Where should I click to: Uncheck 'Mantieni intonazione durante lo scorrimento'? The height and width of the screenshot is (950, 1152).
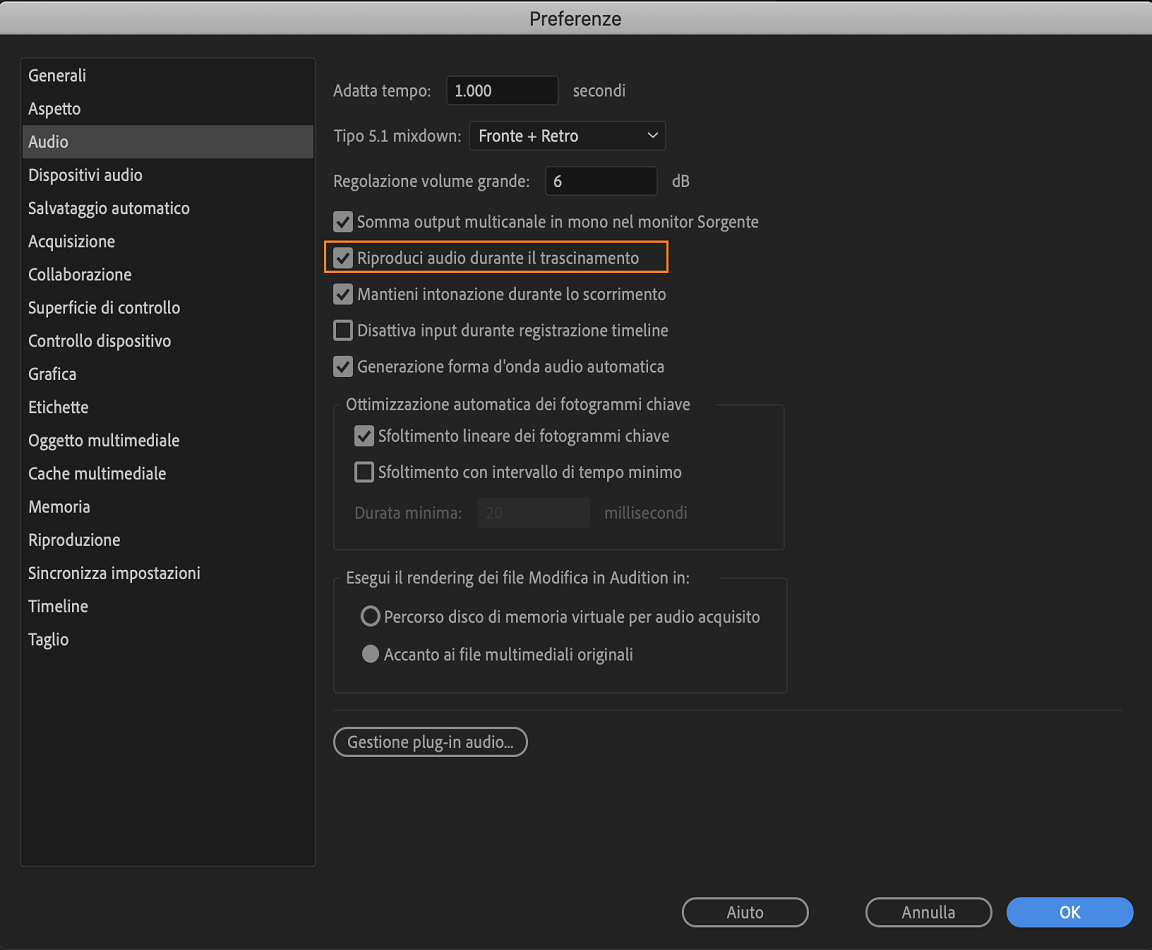pos(343,294)
